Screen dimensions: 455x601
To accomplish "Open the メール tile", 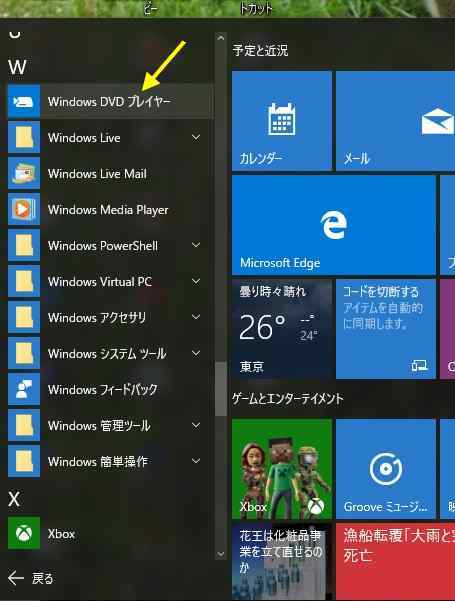I will [x=395, y=120].
